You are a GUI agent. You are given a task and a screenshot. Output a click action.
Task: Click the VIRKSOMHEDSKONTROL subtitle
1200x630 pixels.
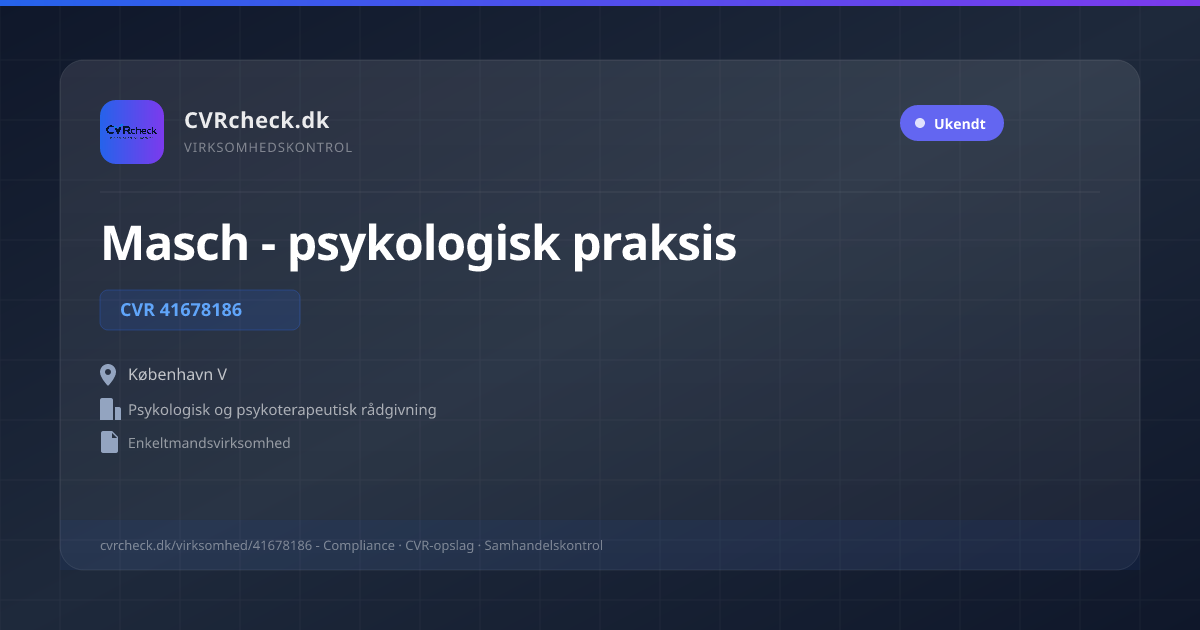pyautogui.click(x=268, y=148)
